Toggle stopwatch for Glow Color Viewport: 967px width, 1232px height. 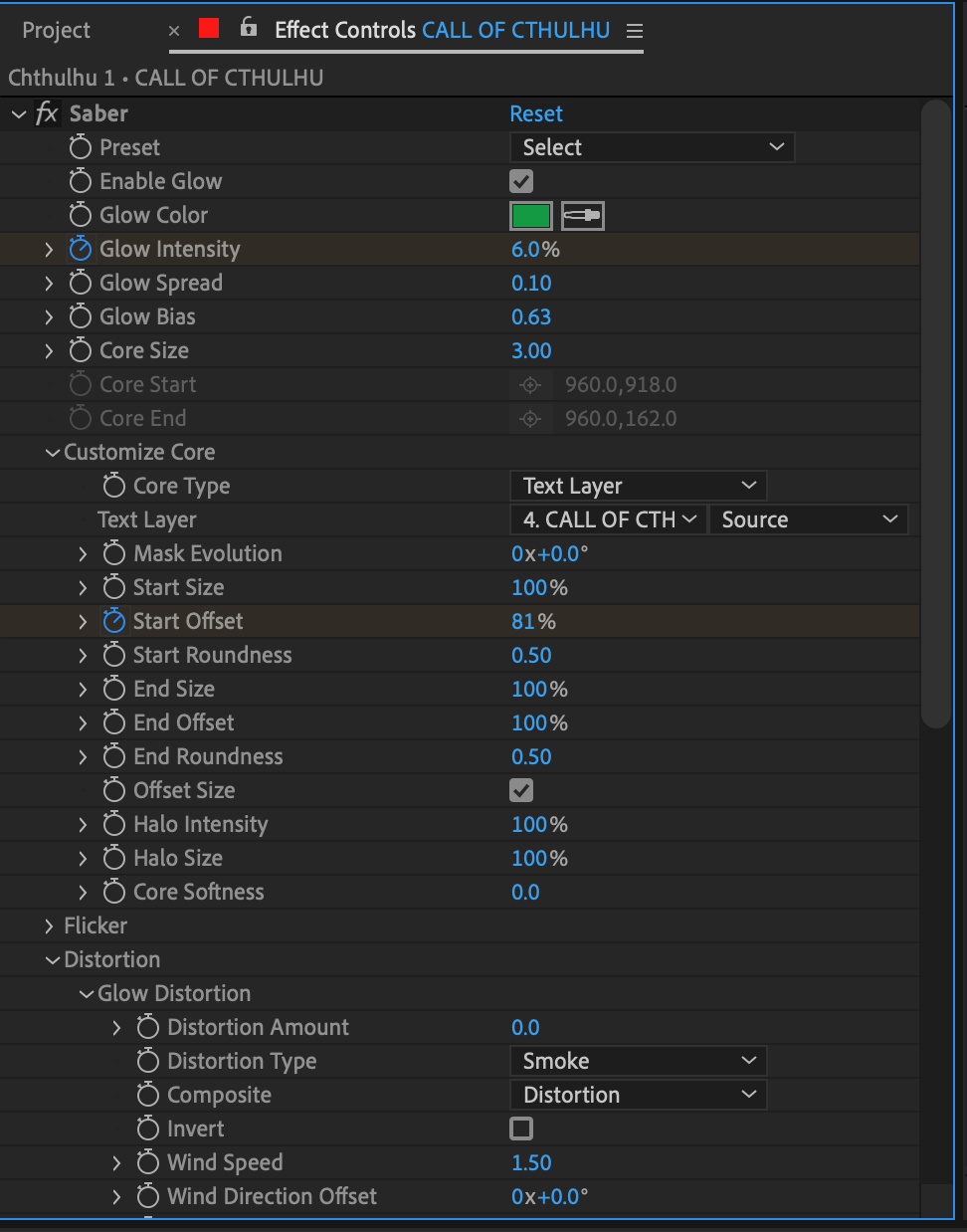point(81,215)
